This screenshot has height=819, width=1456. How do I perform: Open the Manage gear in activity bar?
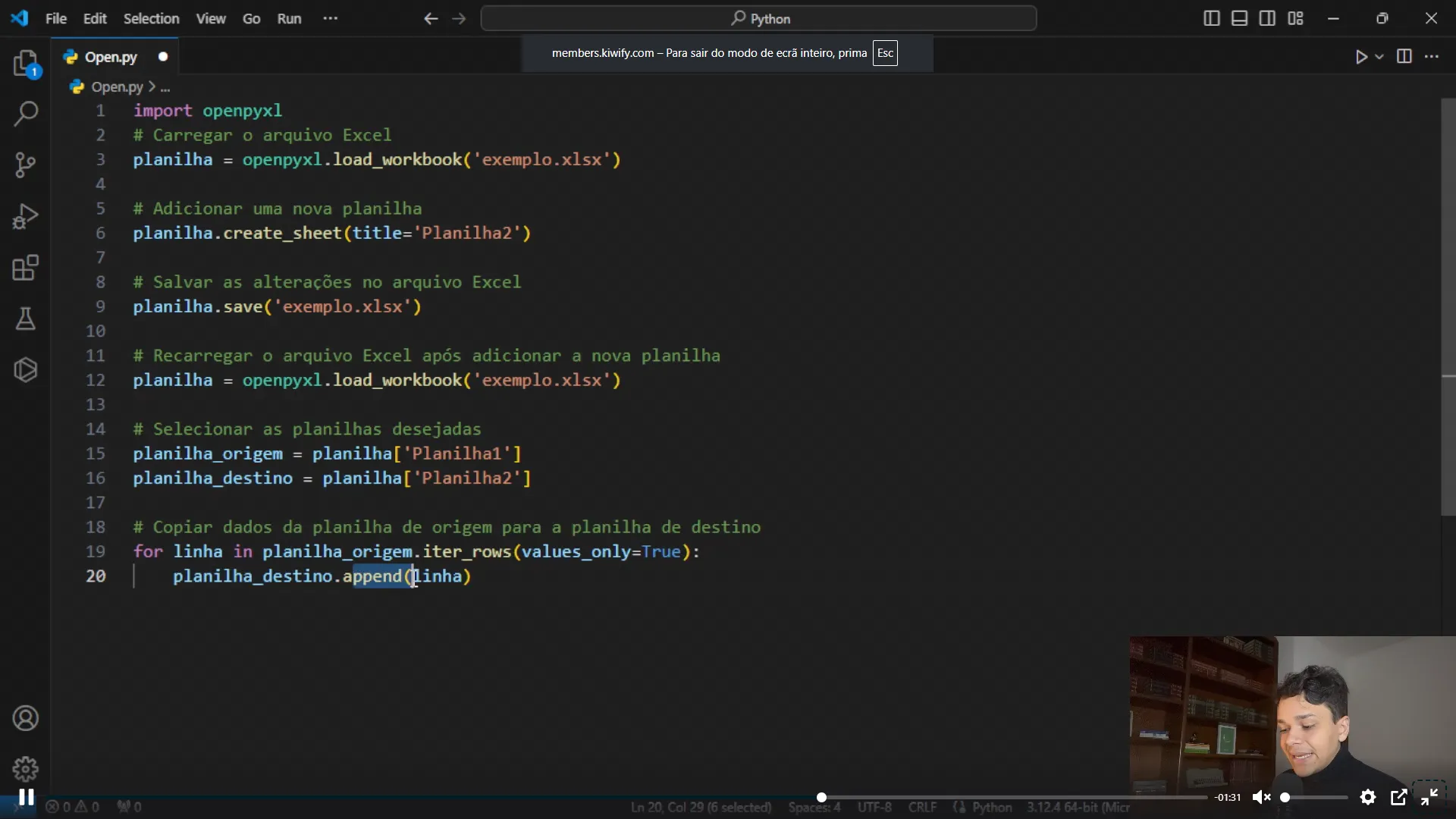[26, 769]
